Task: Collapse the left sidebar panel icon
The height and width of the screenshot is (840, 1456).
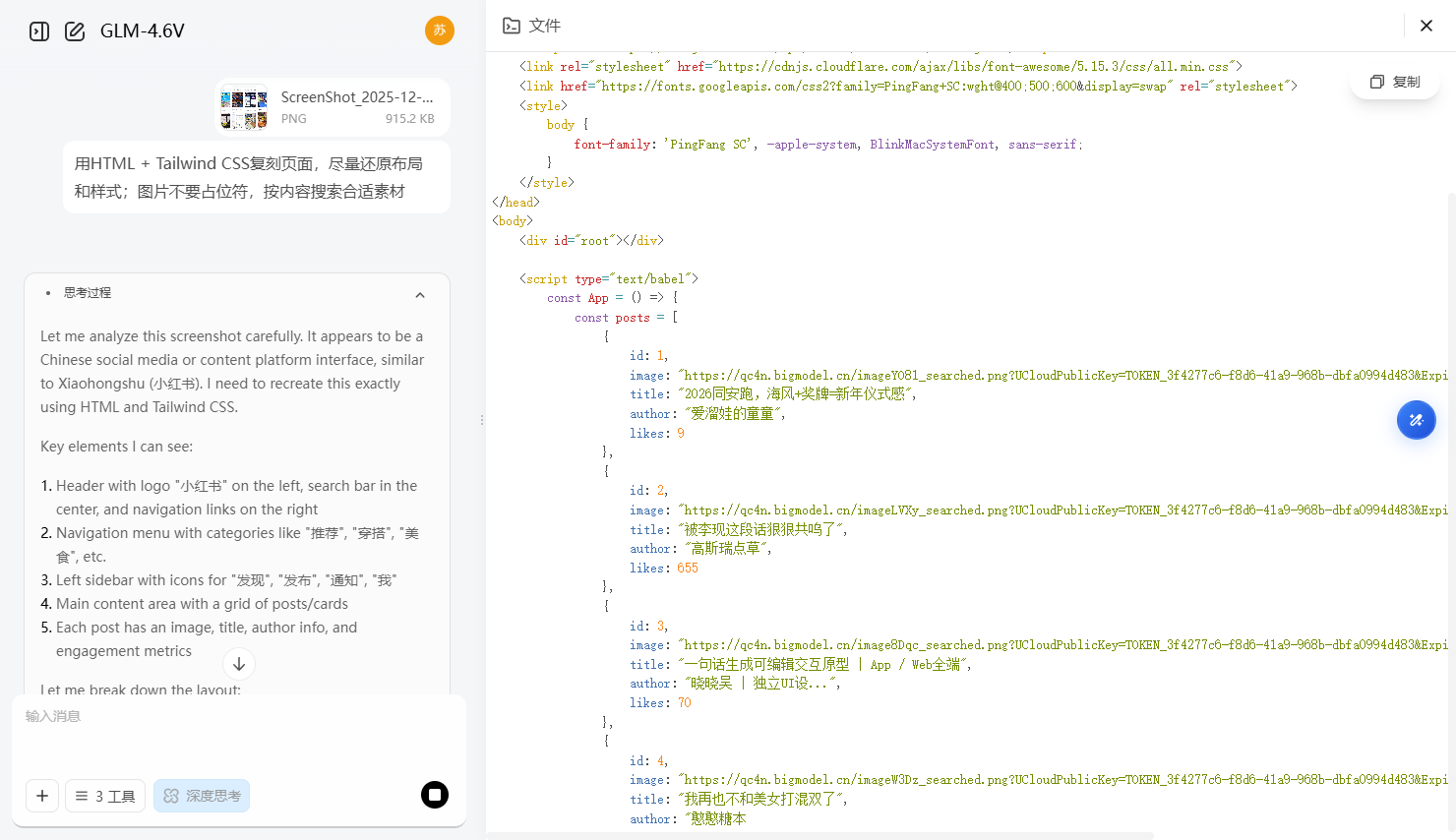Action: (39, 31)
